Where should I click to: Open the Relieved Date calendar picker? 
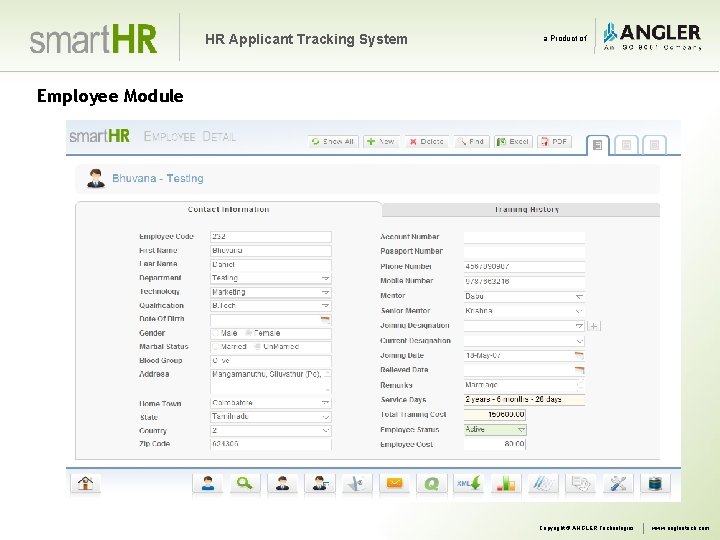tap(579, 370)
